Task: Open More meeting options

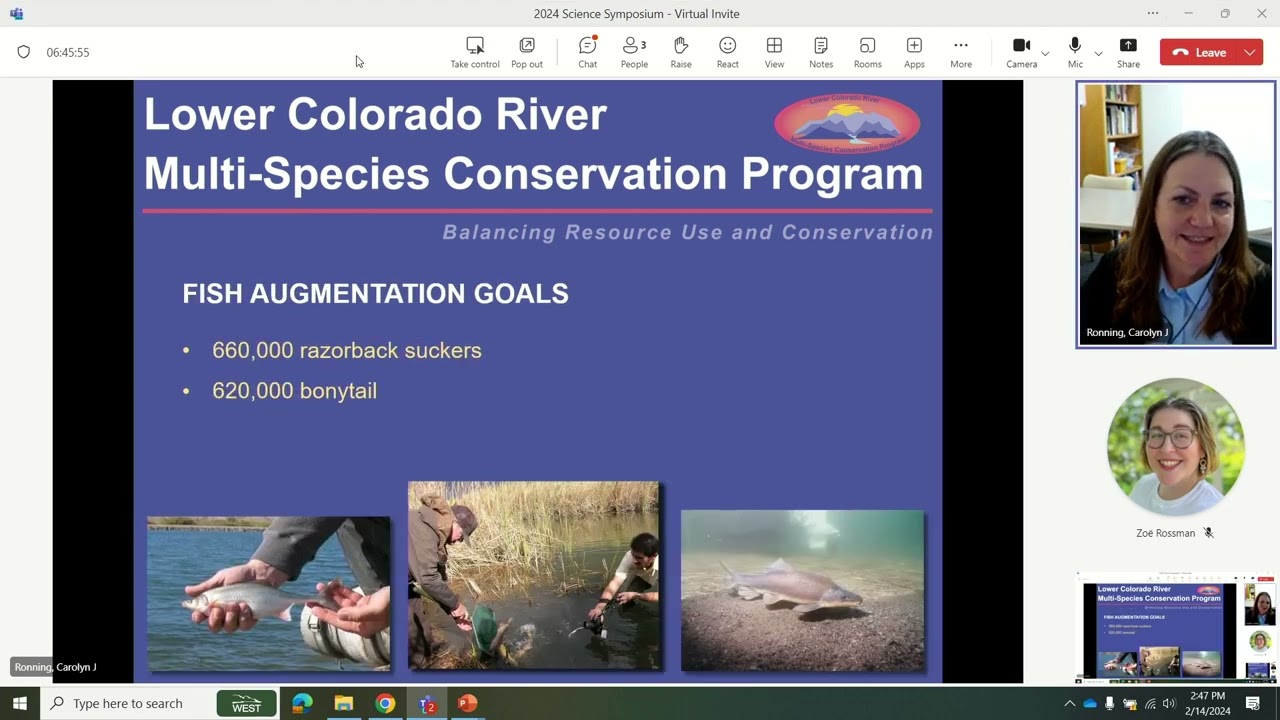Action: pyautogui.click(x=961, y=53)
